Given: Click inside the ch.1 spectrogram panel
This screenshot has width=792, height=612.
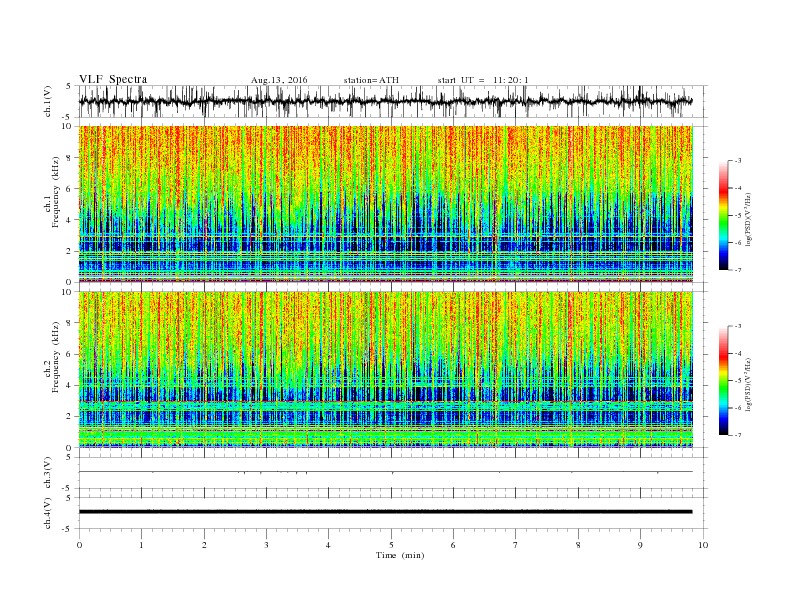Looking at the screenshot, I should 386,203.
